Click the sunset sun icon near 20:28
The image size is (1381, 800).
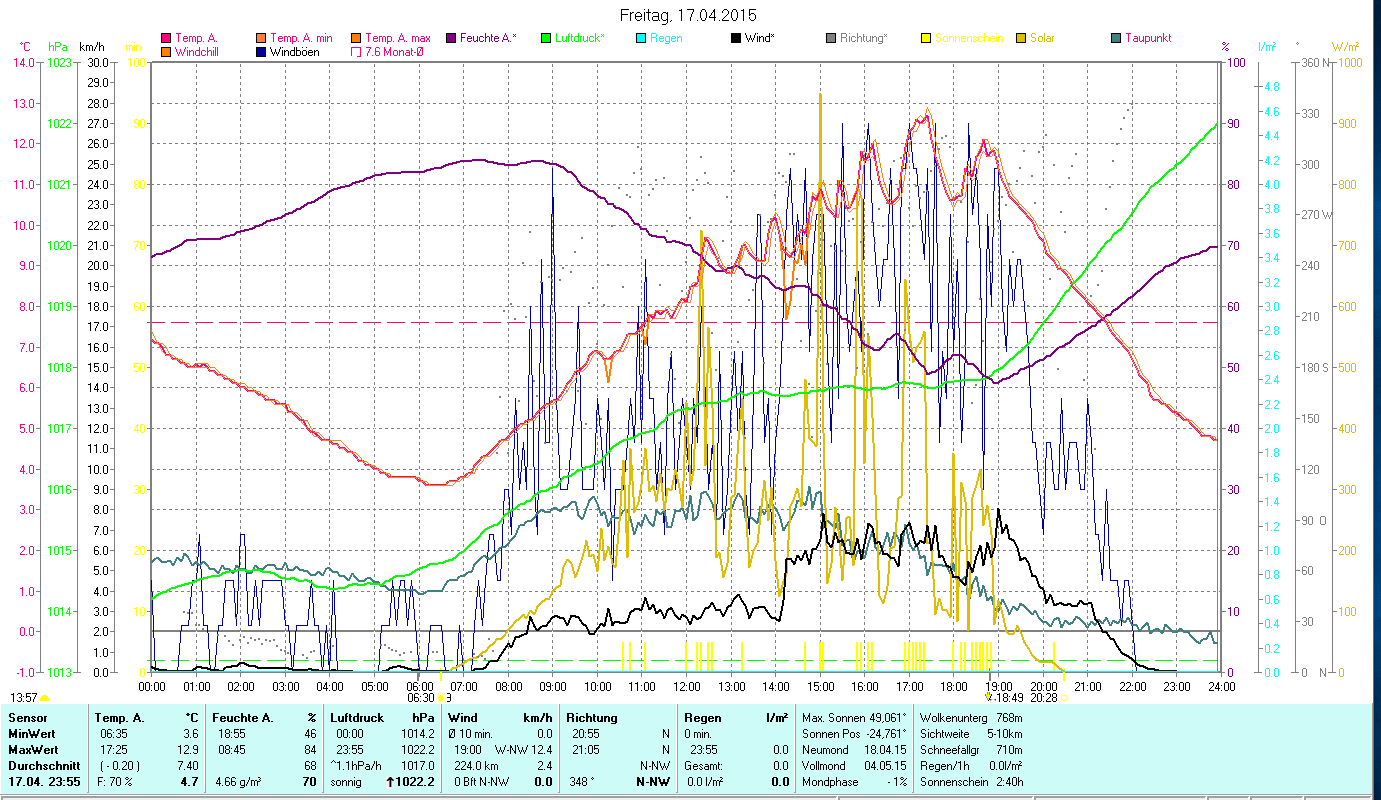[1063, 698]
